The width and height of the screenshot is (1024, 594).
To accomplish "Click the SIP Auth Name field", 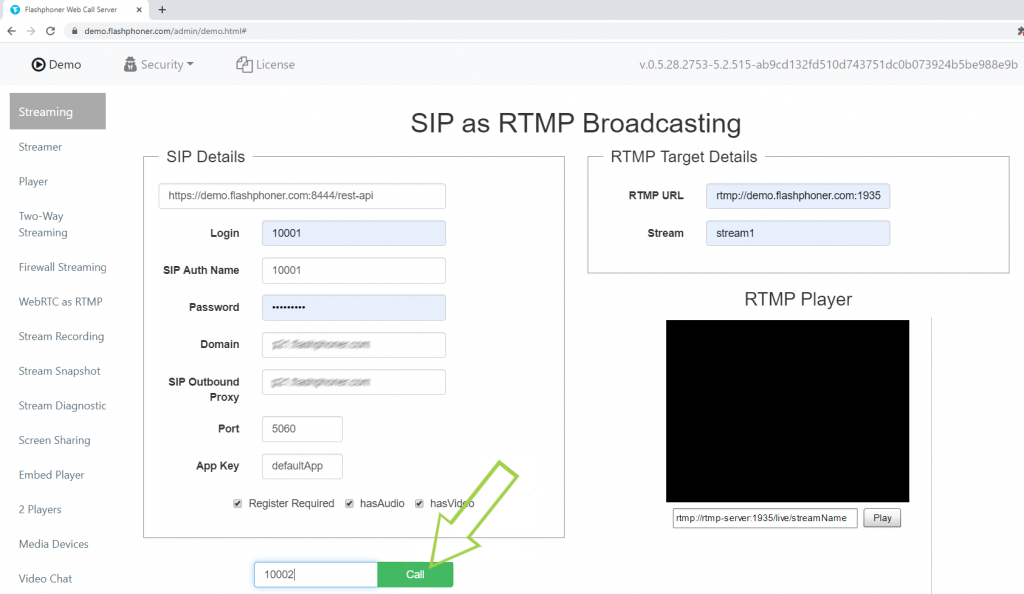I will pyautogui.click(x=354, y=270).
